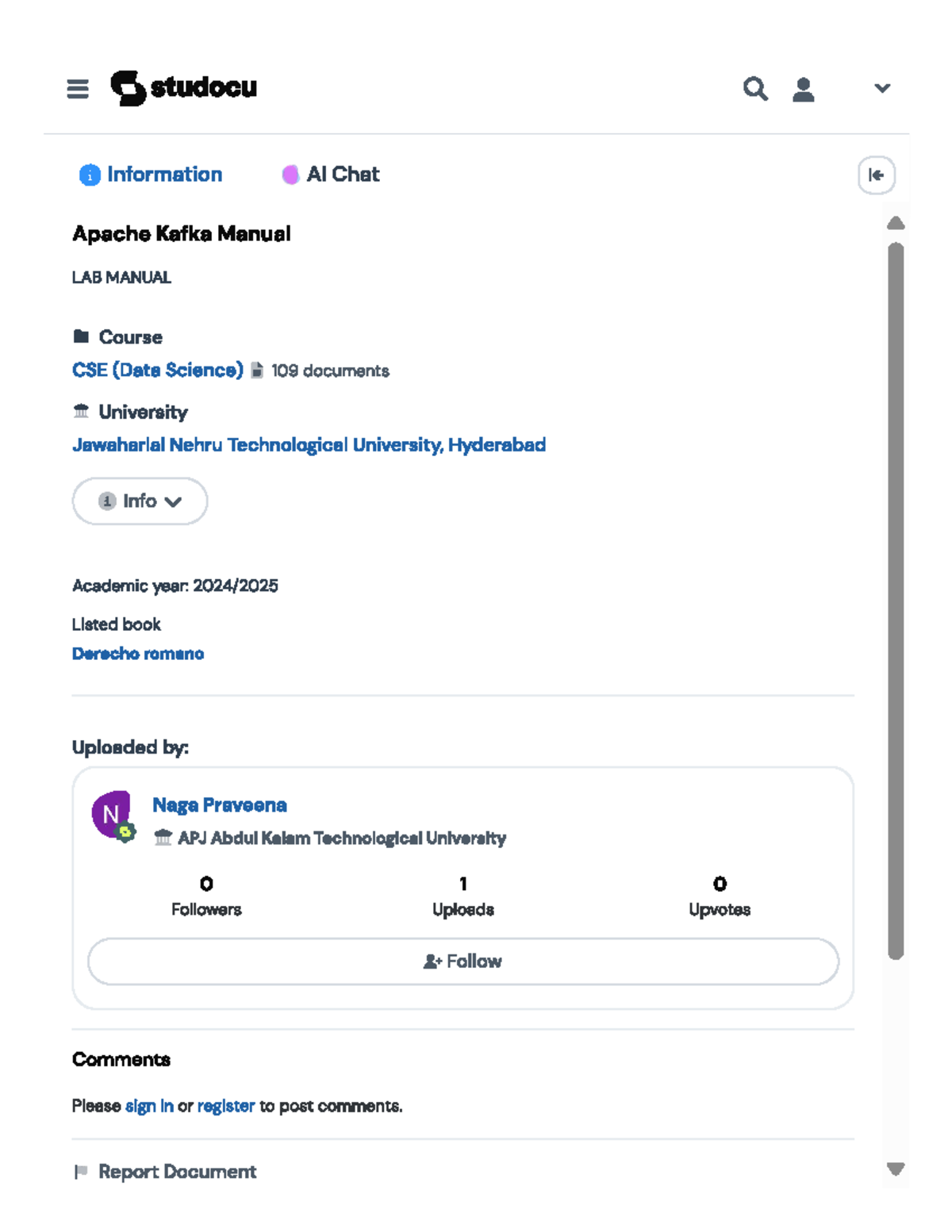
Task: Expand the Info dropdown
Action: (x=140, y=501)
